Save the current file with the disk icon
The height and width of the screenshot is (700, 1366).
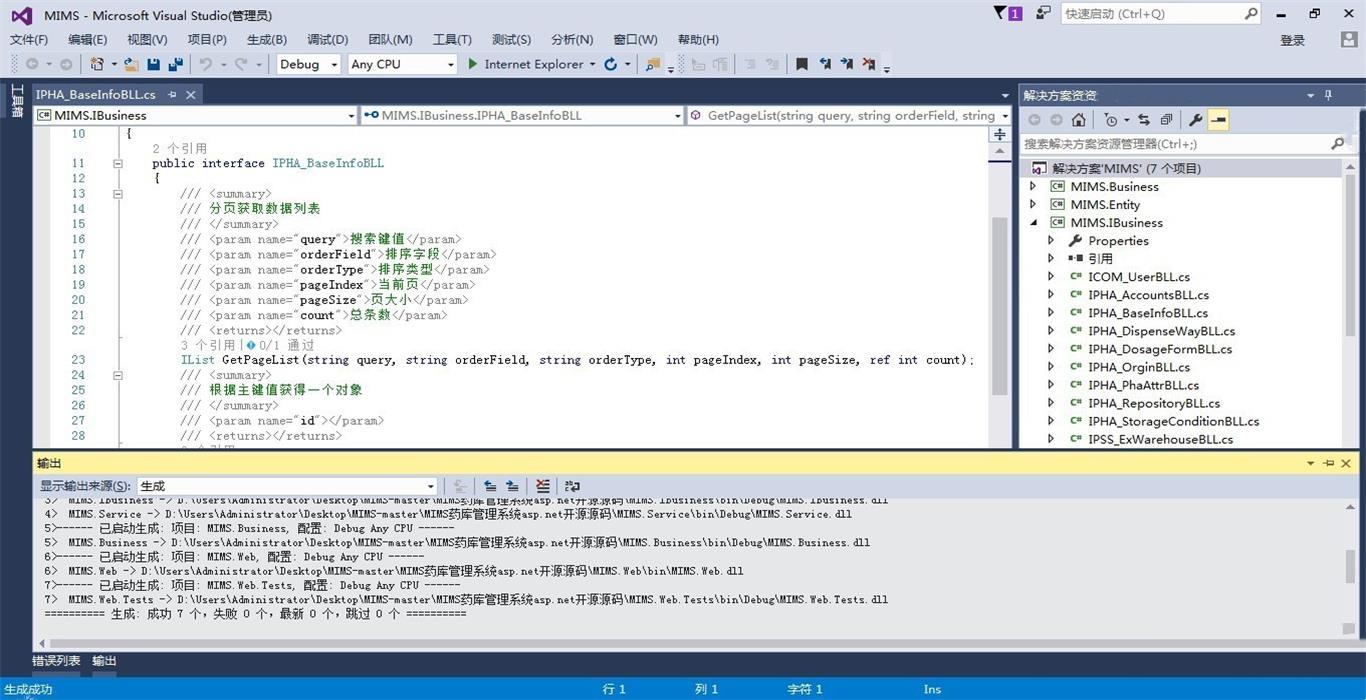point(154,64)
